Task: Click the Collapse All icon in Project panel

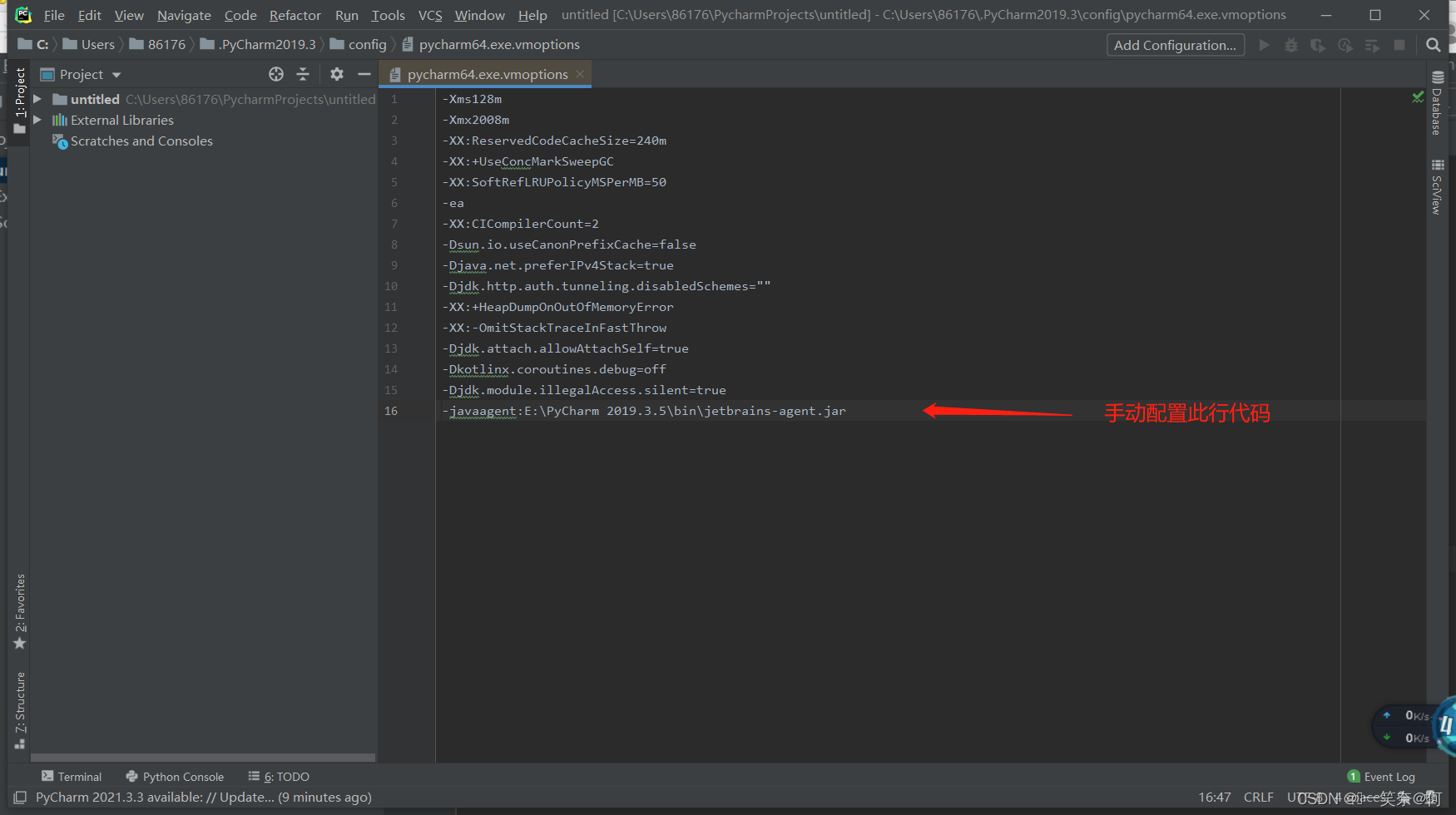Action: 303,74
